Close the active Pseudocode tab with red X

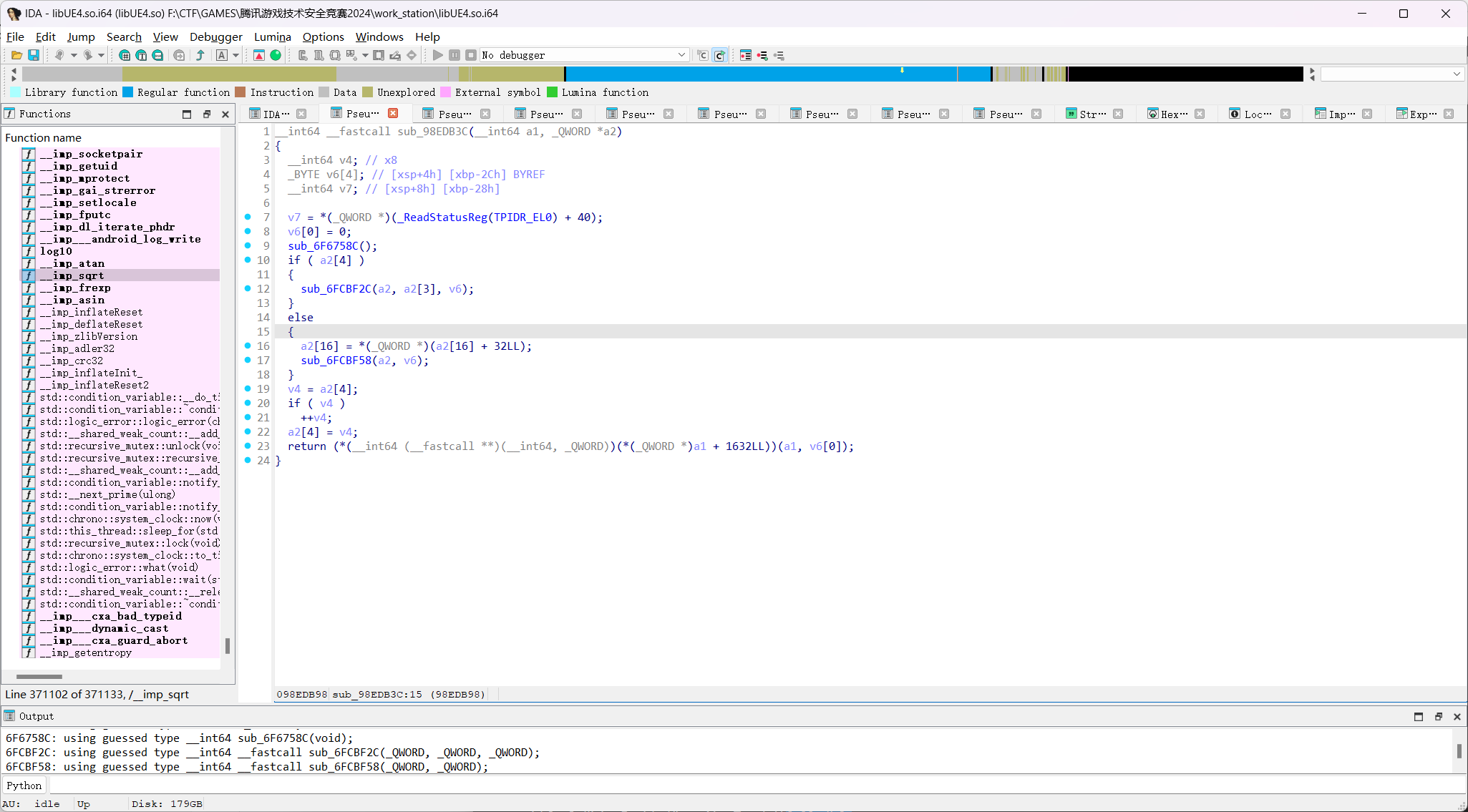(x=393, y=113)
